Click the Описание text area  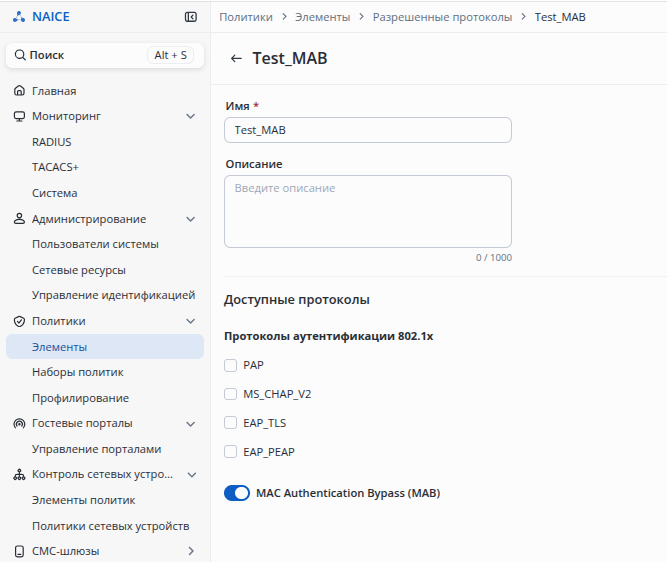pos(367,211)
